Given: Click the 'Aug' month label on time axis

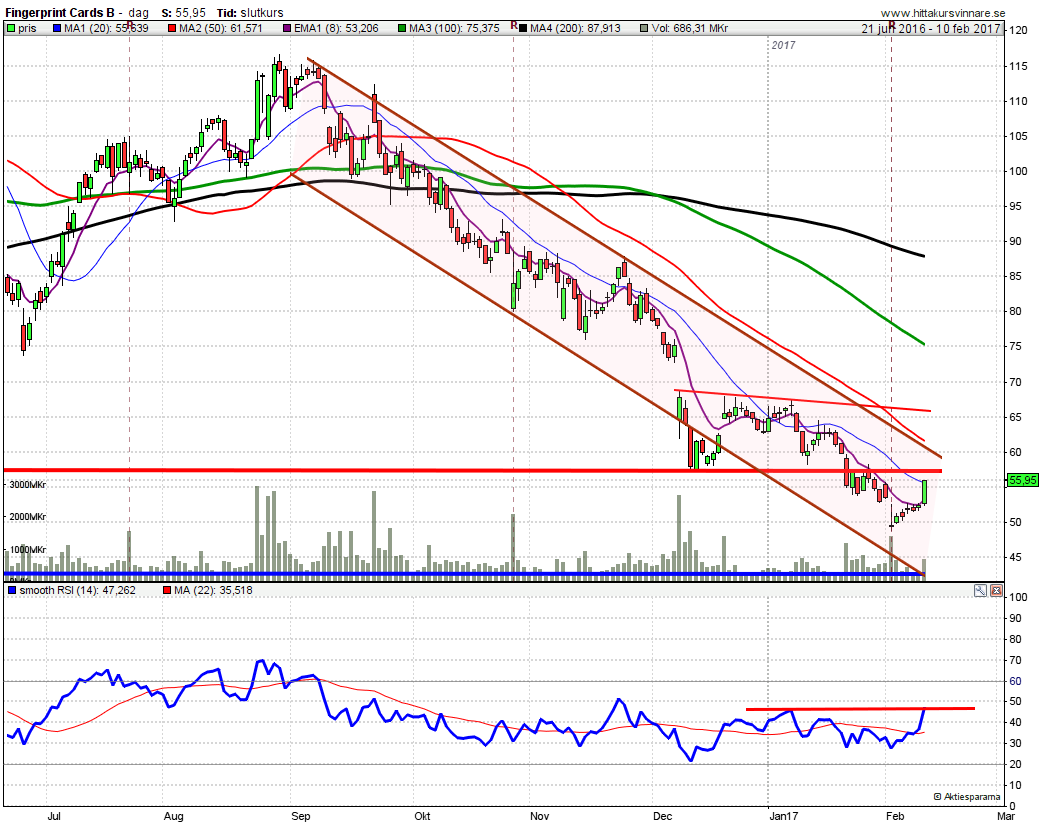Looking at the screenshot, I should pyautogui.click(x=174, y=816).
